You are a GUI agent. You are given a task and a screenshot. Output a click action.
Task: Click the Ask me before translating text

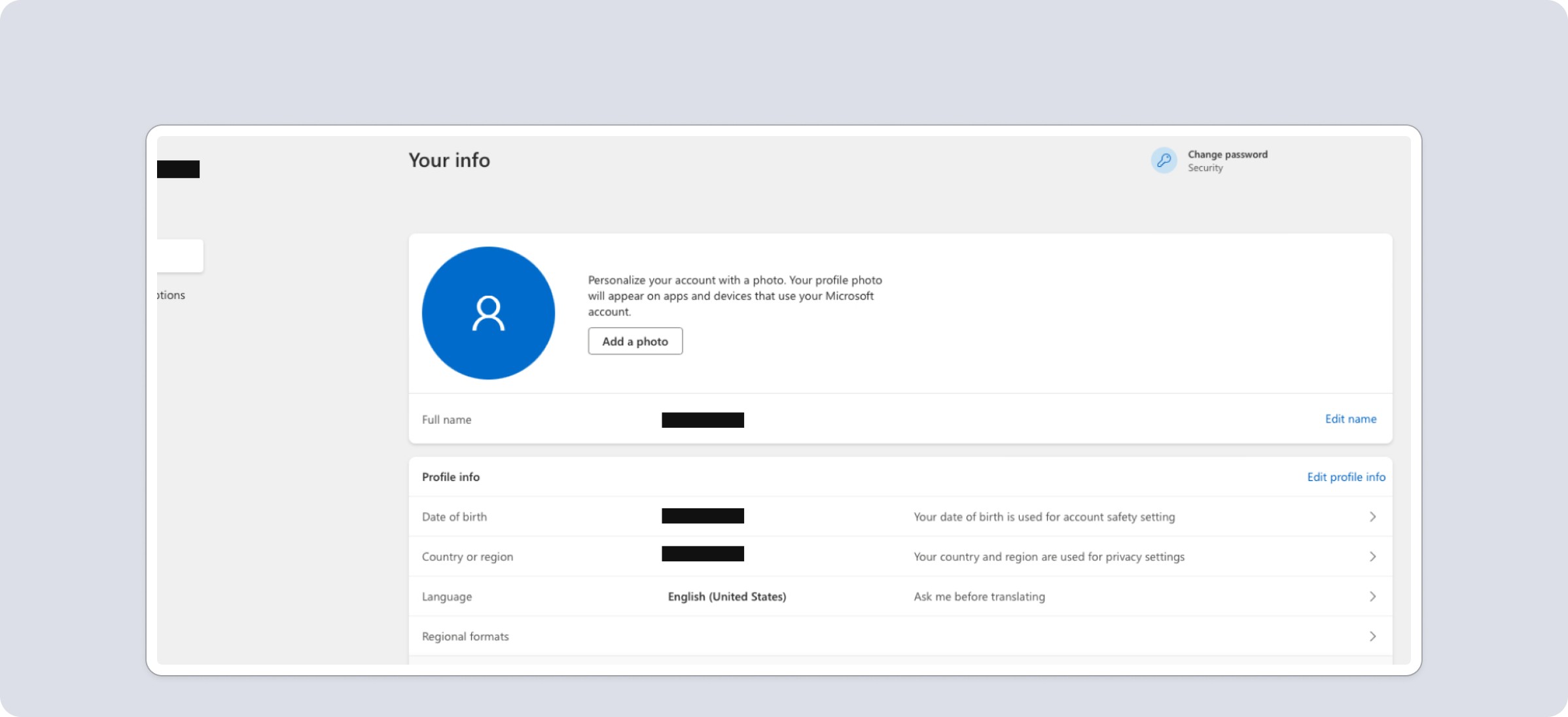point(979,597)
